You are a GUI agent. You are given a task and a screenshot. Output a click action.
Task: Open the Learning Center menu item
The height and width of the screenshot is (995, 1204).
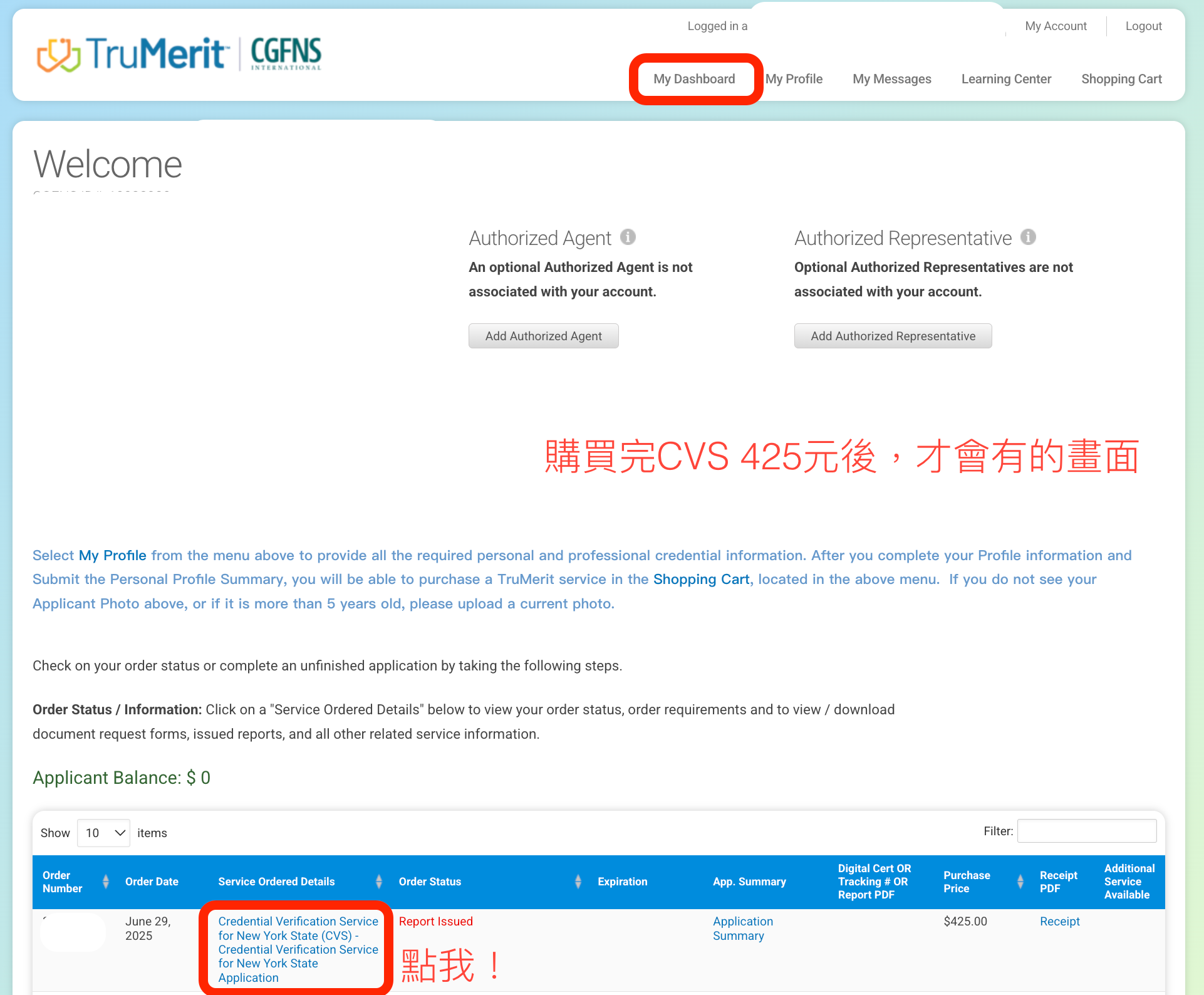pos(1006,79)
